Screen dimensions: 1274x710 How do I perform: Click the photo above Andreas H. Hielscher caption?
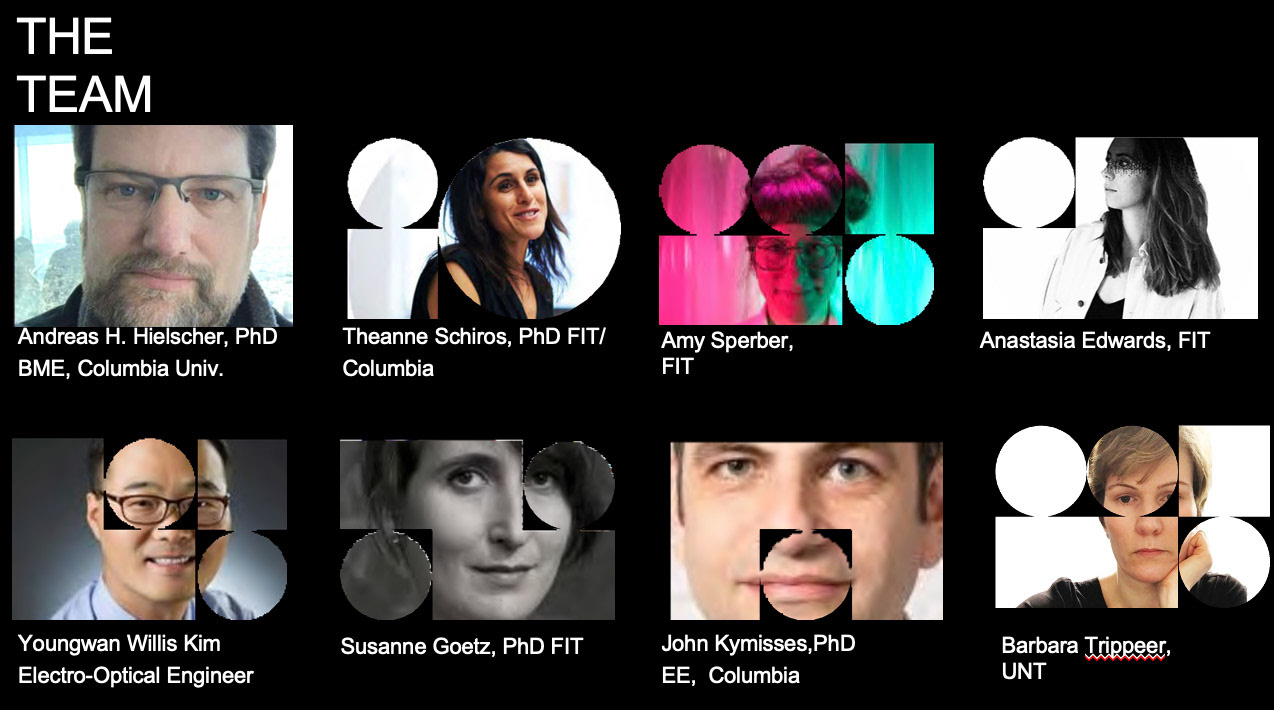(153, 225)
